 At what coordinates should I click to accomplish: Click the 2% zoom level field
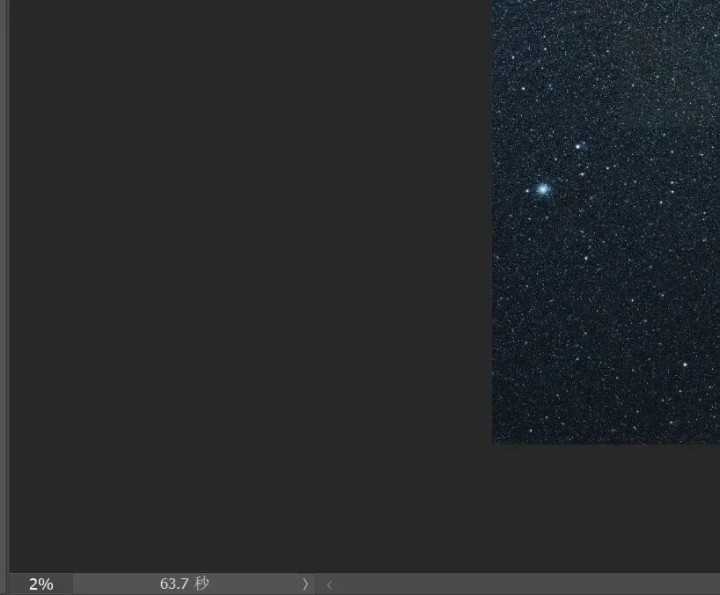[41, 584]
